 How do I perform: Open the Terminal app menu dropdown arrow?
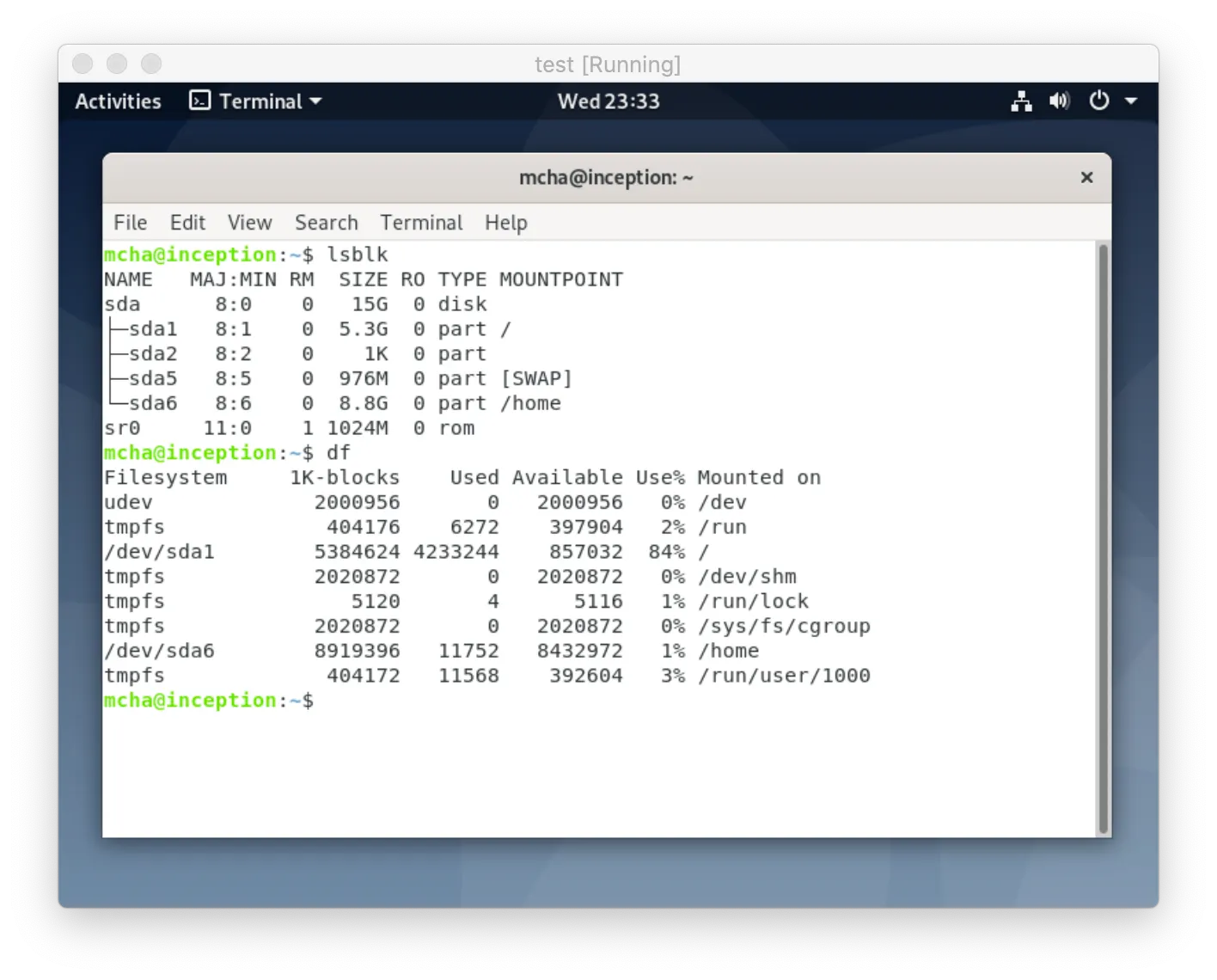tap(315, 101)
